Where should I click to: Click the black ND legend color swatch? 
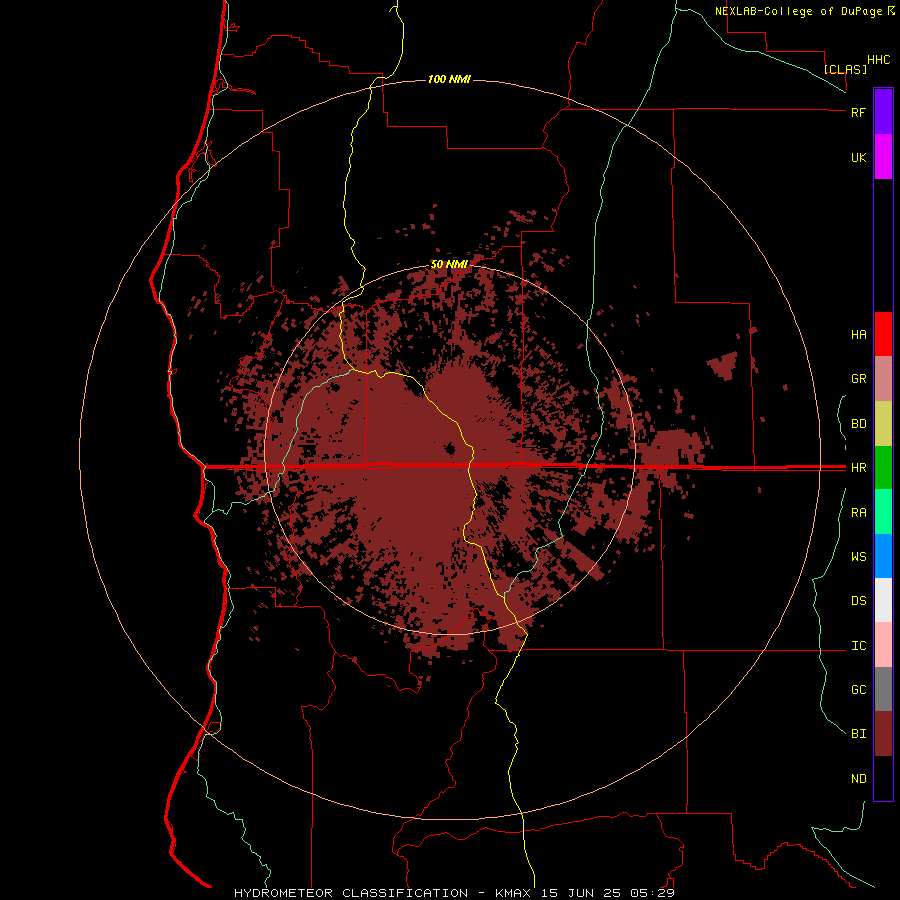coord(883,778)
